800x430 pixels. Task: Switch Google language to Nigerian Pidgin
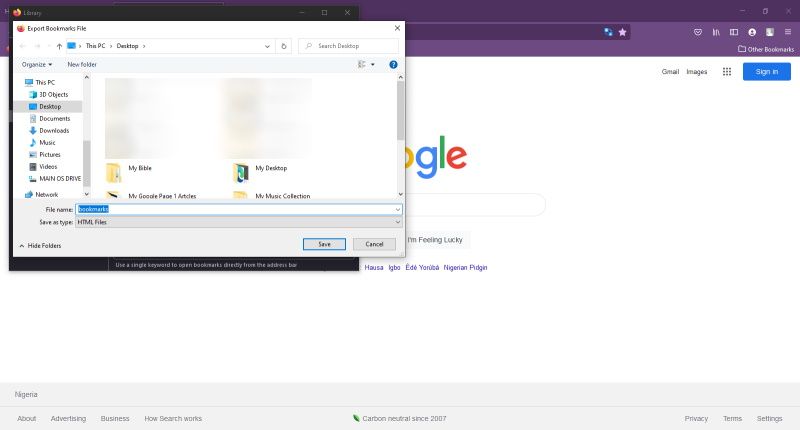(x=465, y=267)
